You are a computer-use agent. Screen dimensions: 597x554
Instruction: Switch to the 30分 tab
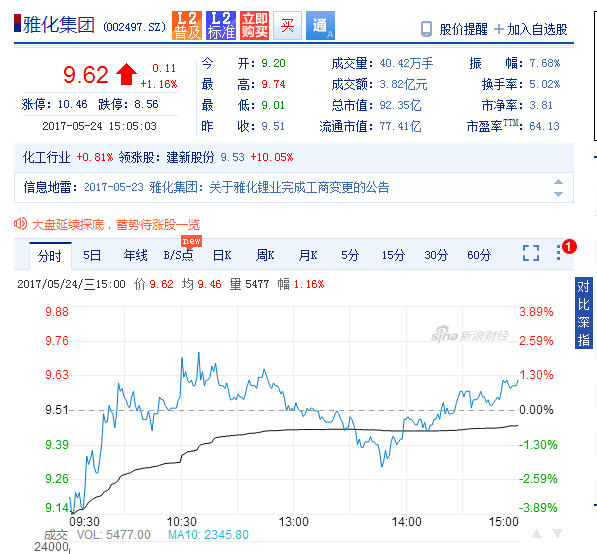pyautogui.click(x=436, y=255)
